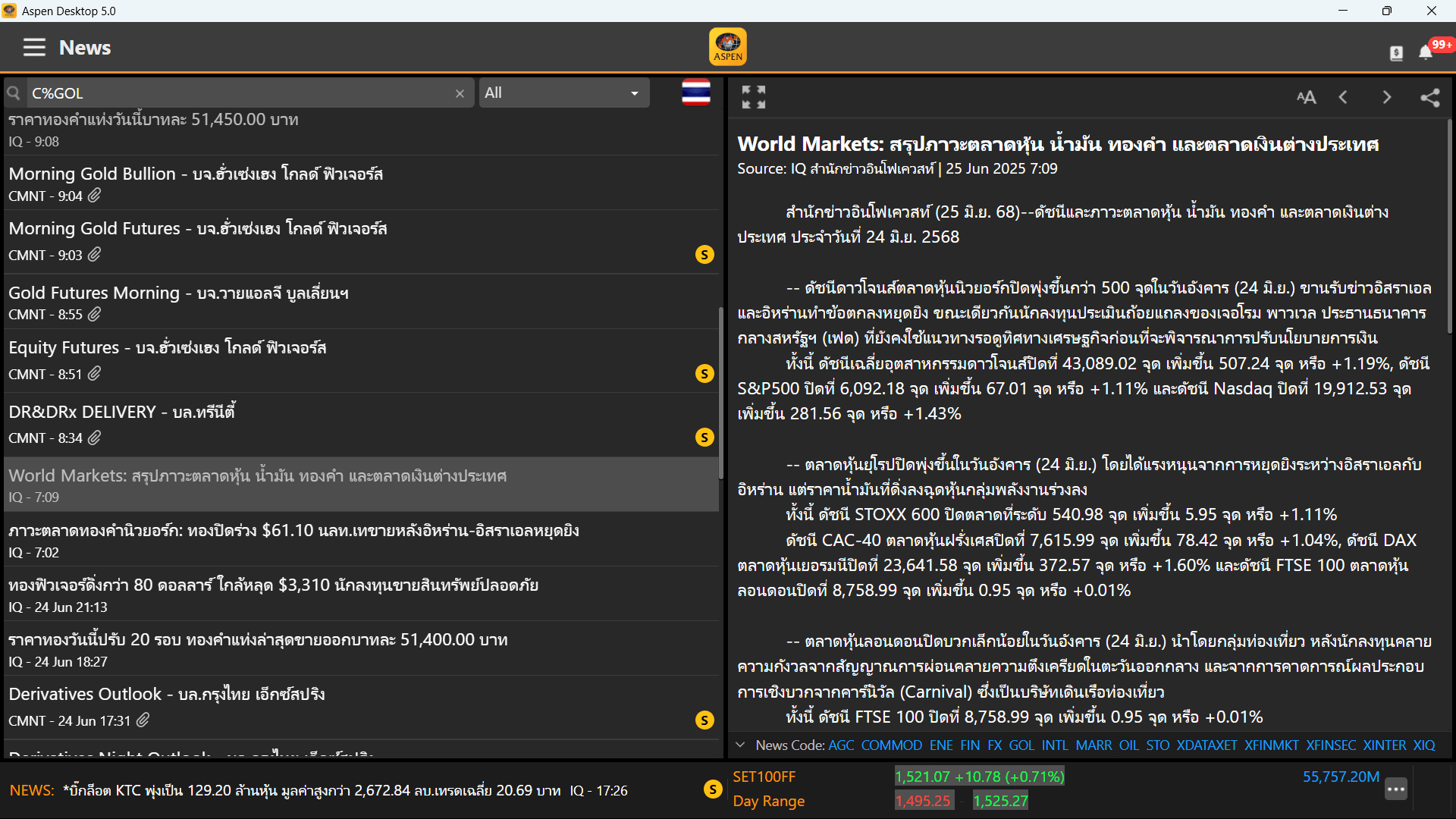
Task: Open the 51,450.00 baht gold price item
Action: (x=361, y=130)
